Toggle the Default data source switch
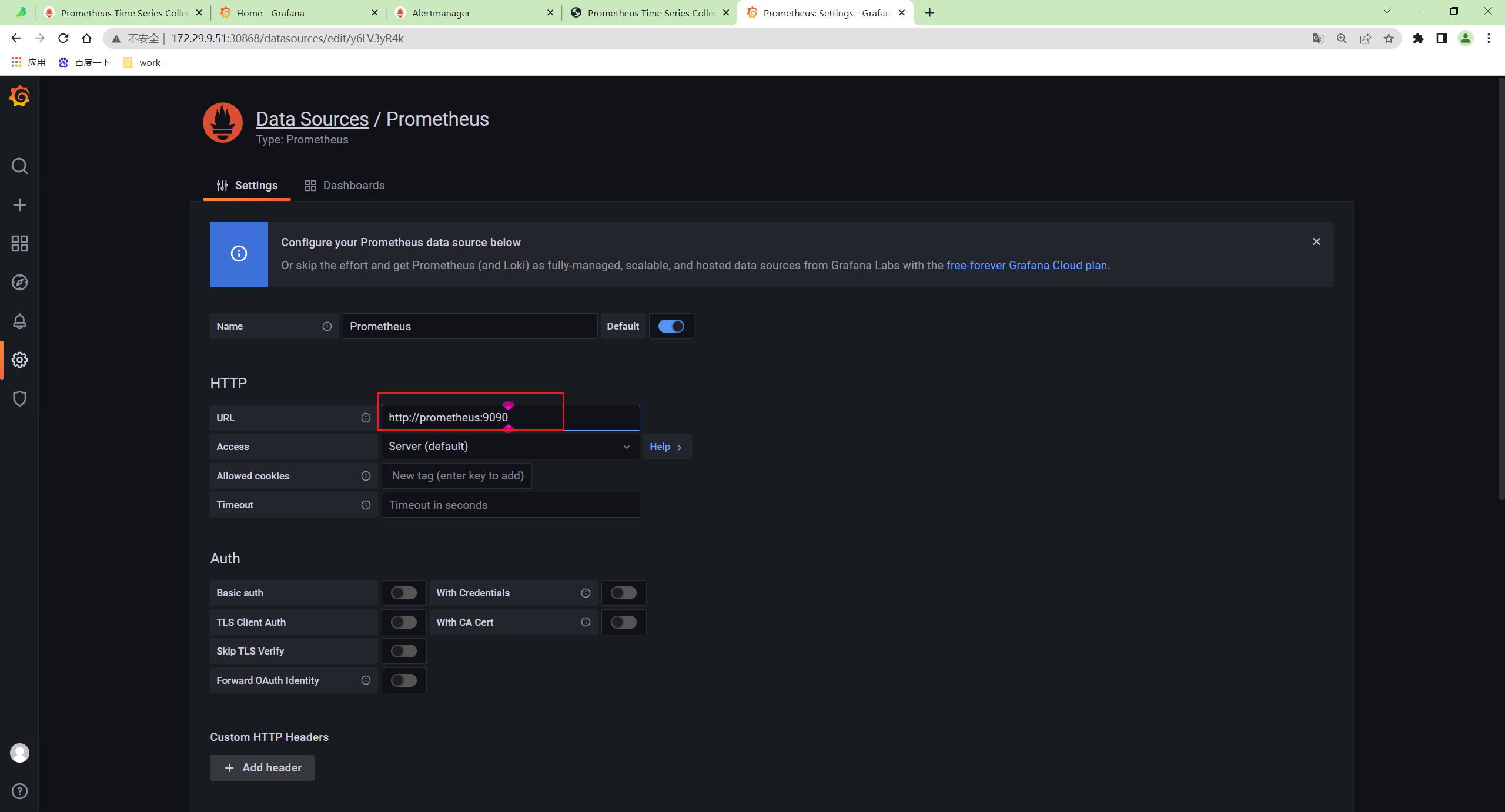This screenshot has height=812, width=1505. (x=671, y=326)
